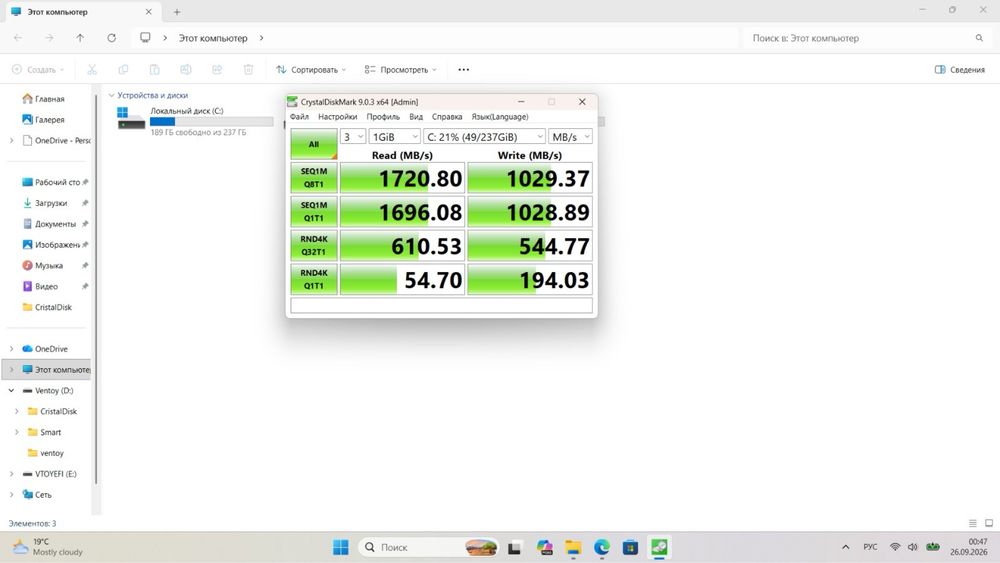Switch to details list view icon
The image size is (1000, 563).
(x=973, y=523)
